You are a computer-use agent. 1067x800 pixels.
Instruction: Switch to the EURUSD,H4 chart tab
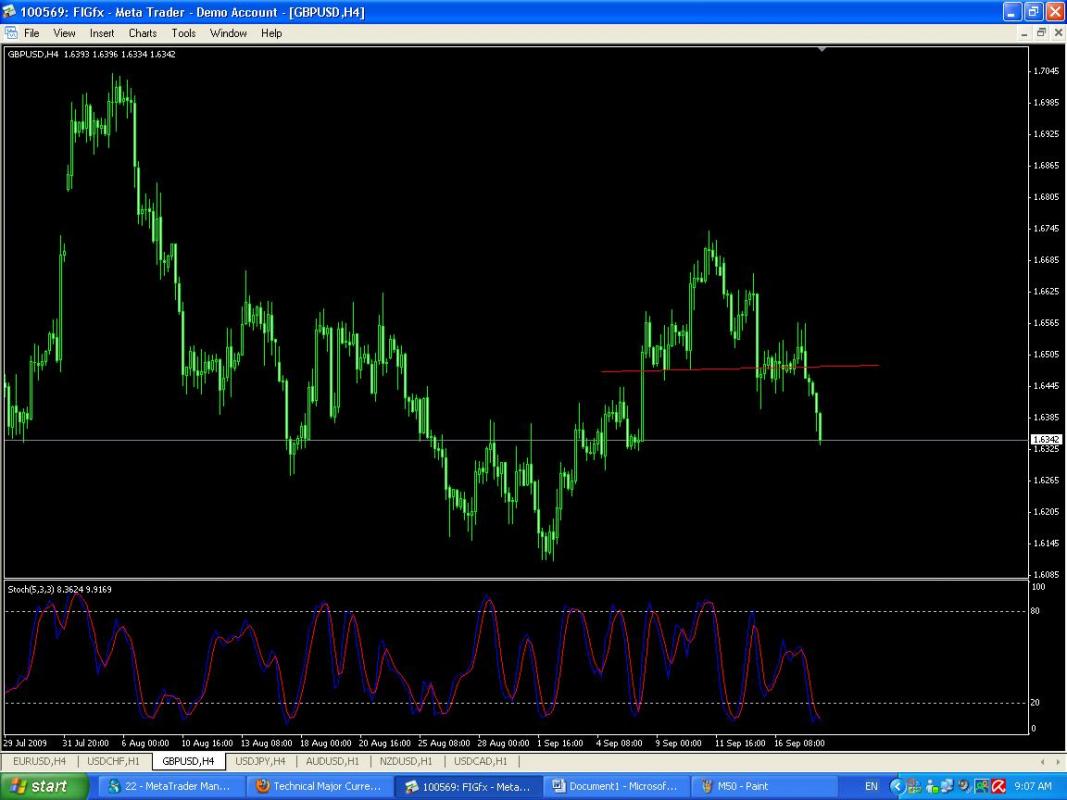coord(39,761)
